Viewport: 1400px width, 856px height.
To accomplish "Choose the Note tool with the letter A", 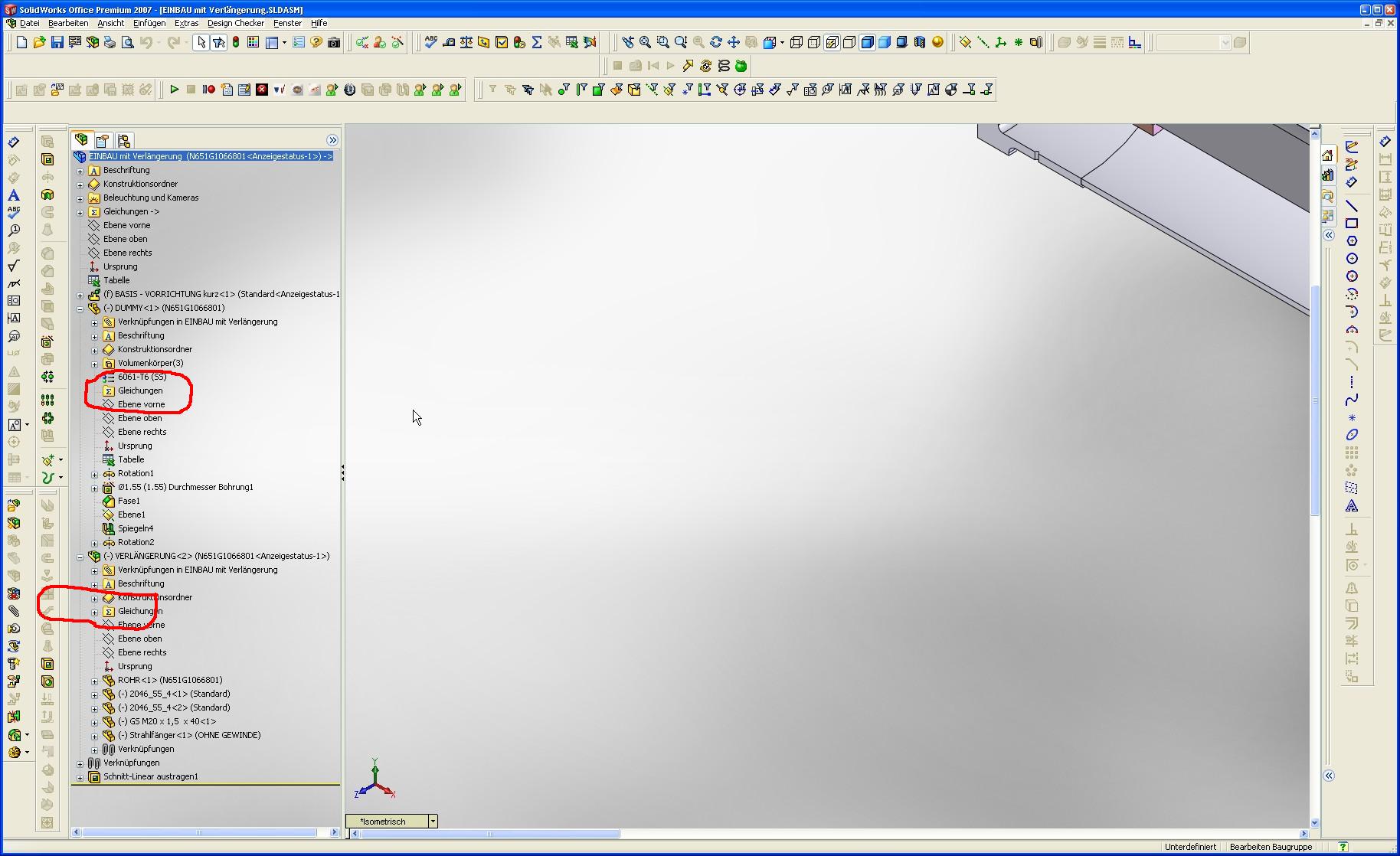I will point(14,195).
